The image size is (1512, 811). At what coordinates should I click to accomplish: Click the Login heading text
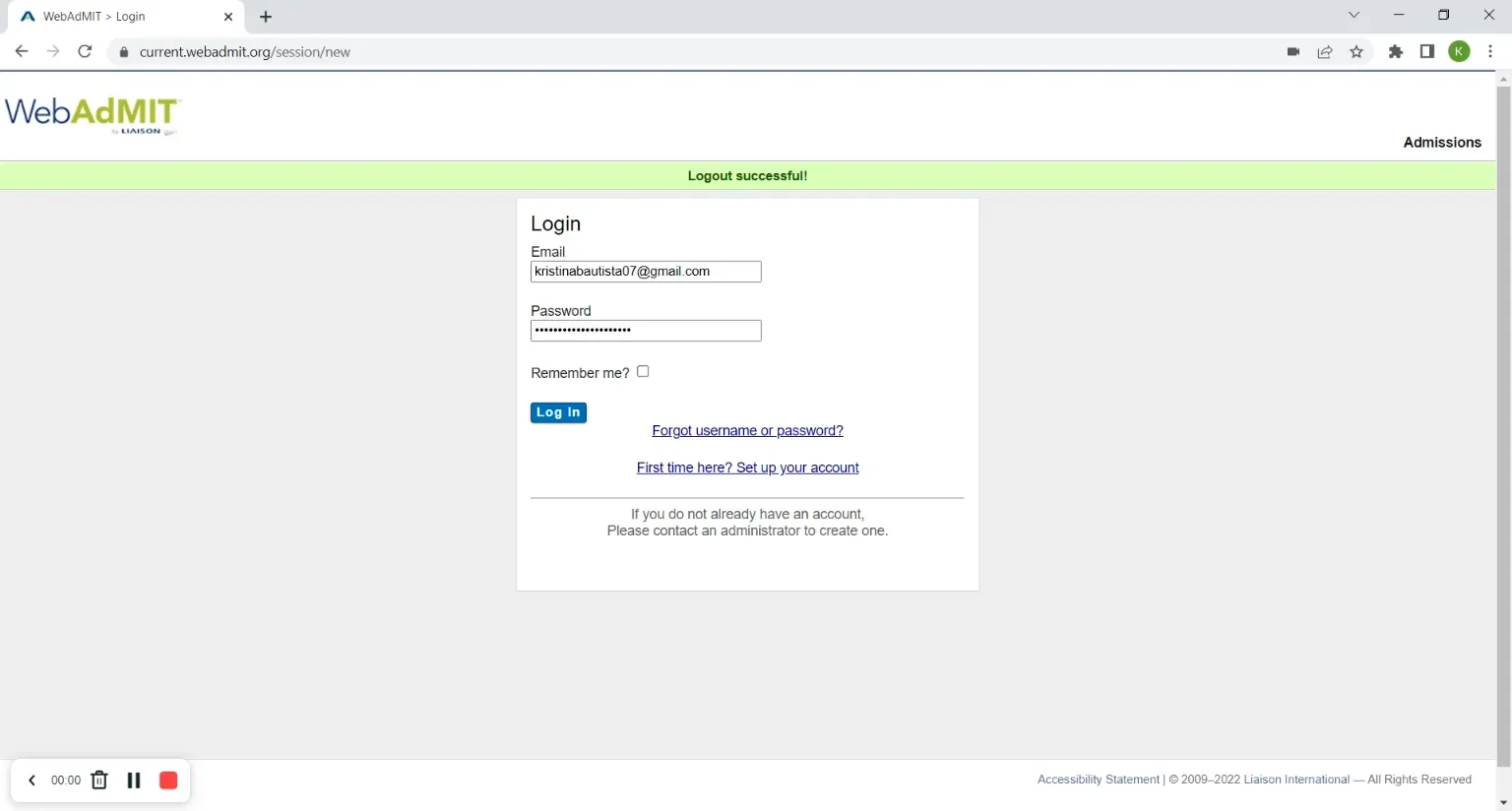(x=555, y=224)
